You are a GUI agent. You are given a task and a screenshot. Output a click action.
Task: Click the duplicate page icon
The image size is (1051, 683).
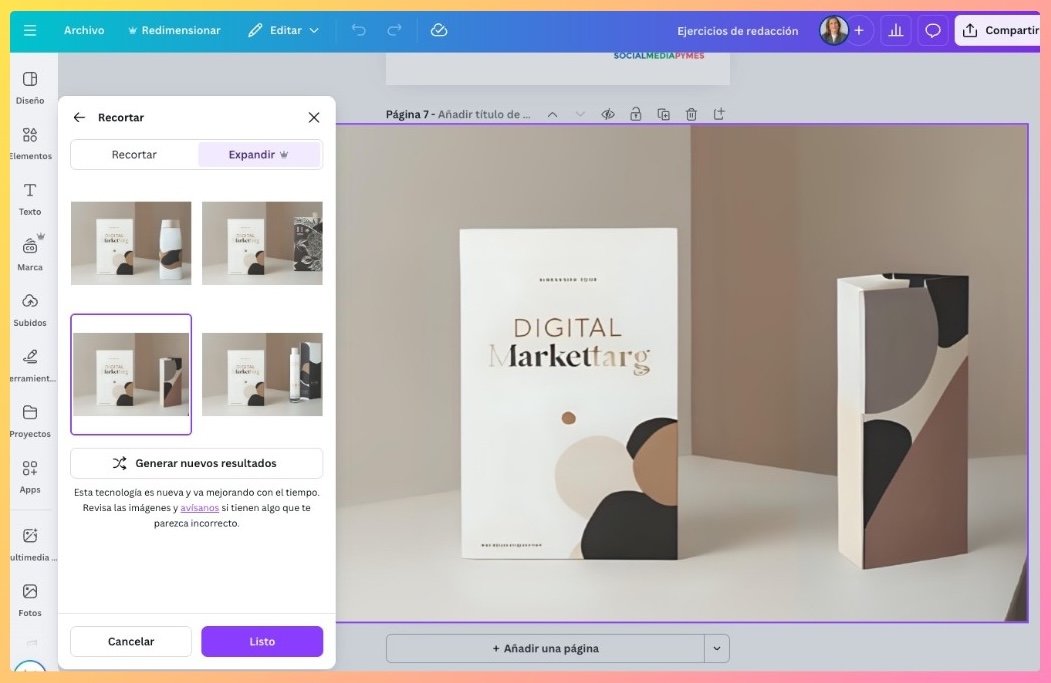tap(663, 114)
